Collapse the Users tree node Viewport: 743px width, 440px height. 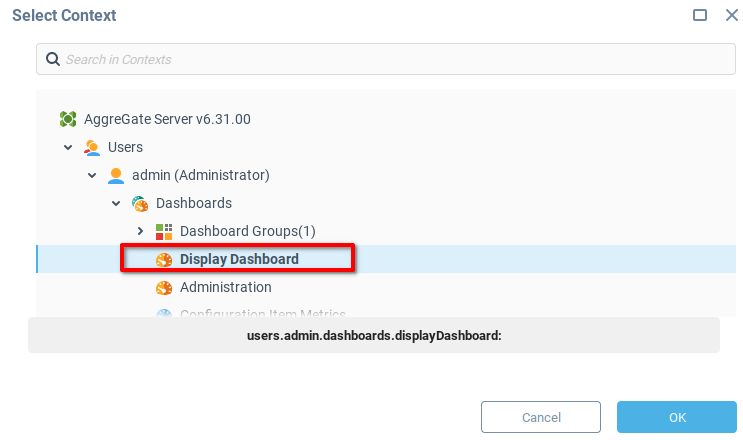point(68,147)
